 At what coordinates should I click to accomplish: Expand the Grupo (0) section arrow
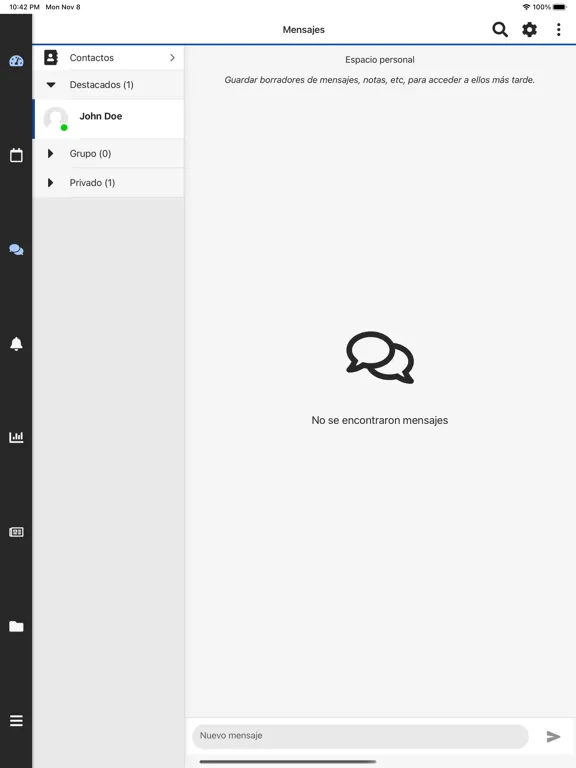point(50,153)
